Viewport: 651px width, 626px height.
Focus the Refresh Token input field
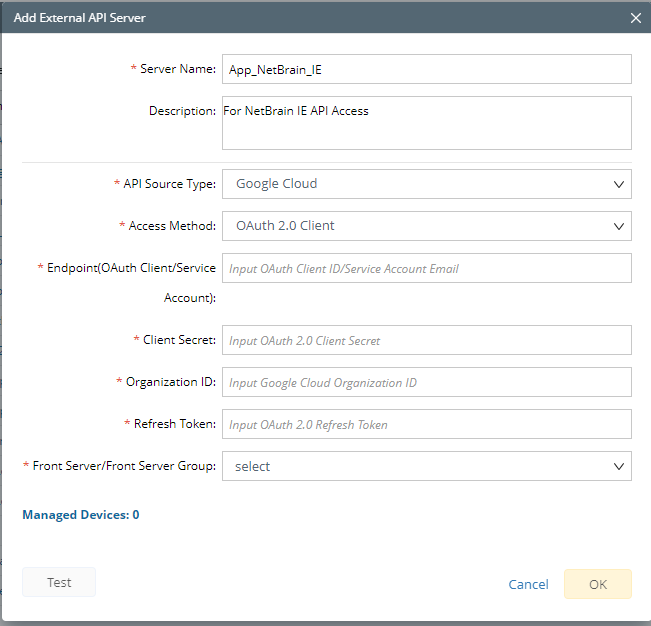[x=426, y=424]
